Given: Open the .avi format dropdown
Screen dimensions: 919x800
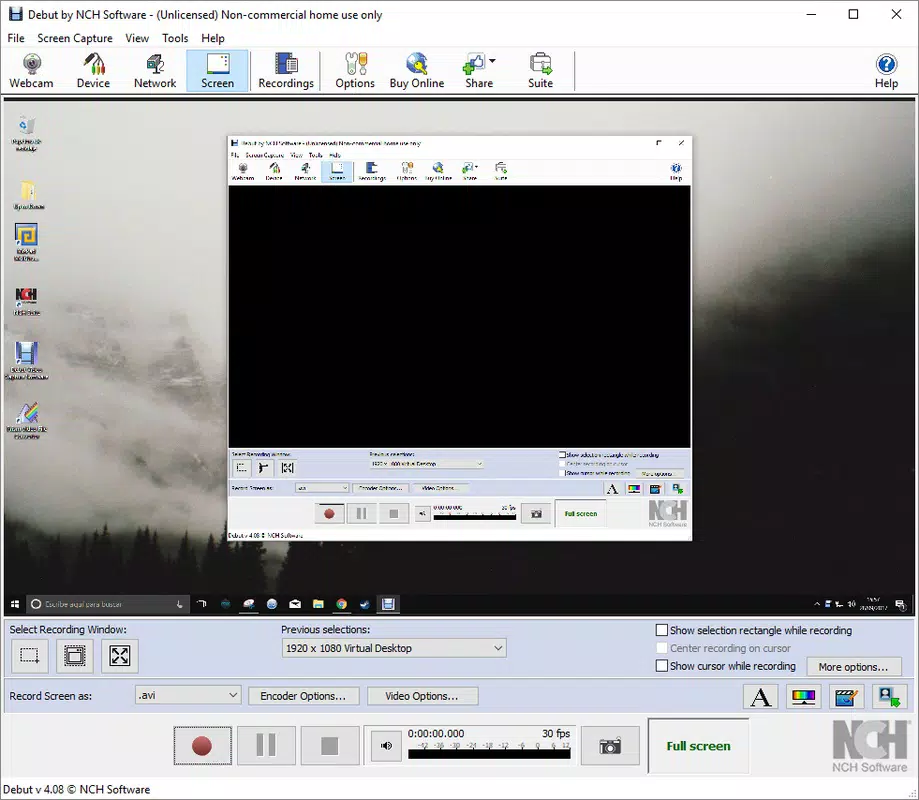Looking at the screenshot, I should point(188,696).
